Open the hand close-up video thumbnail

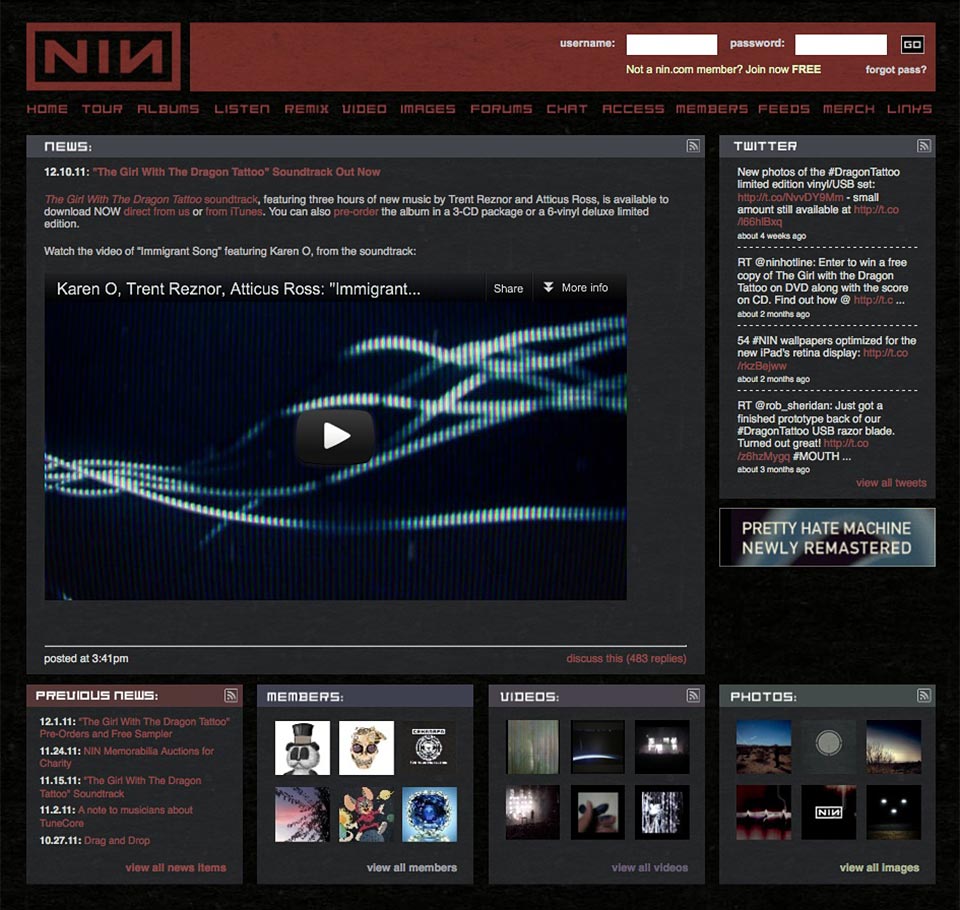[x=598, y=813]
